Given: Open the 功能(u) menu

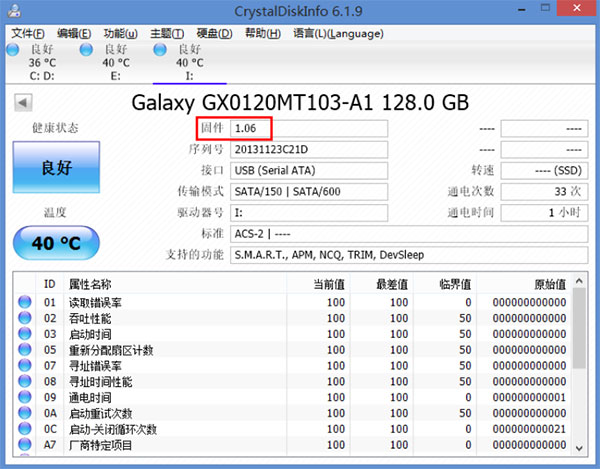Looking at the screenshot, I should pos(121,34).
